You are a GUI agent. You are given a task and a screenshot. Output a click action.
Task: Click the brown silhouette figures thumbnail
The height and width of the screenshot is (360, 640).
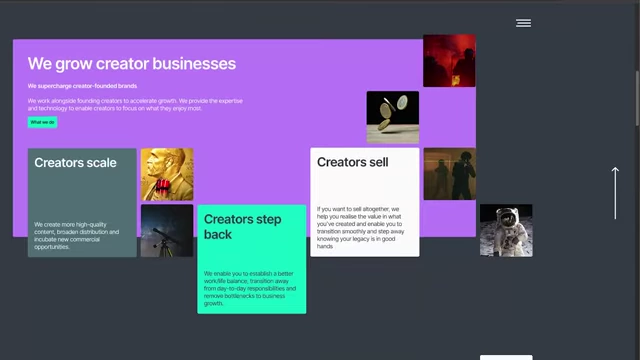coord(450,174)
